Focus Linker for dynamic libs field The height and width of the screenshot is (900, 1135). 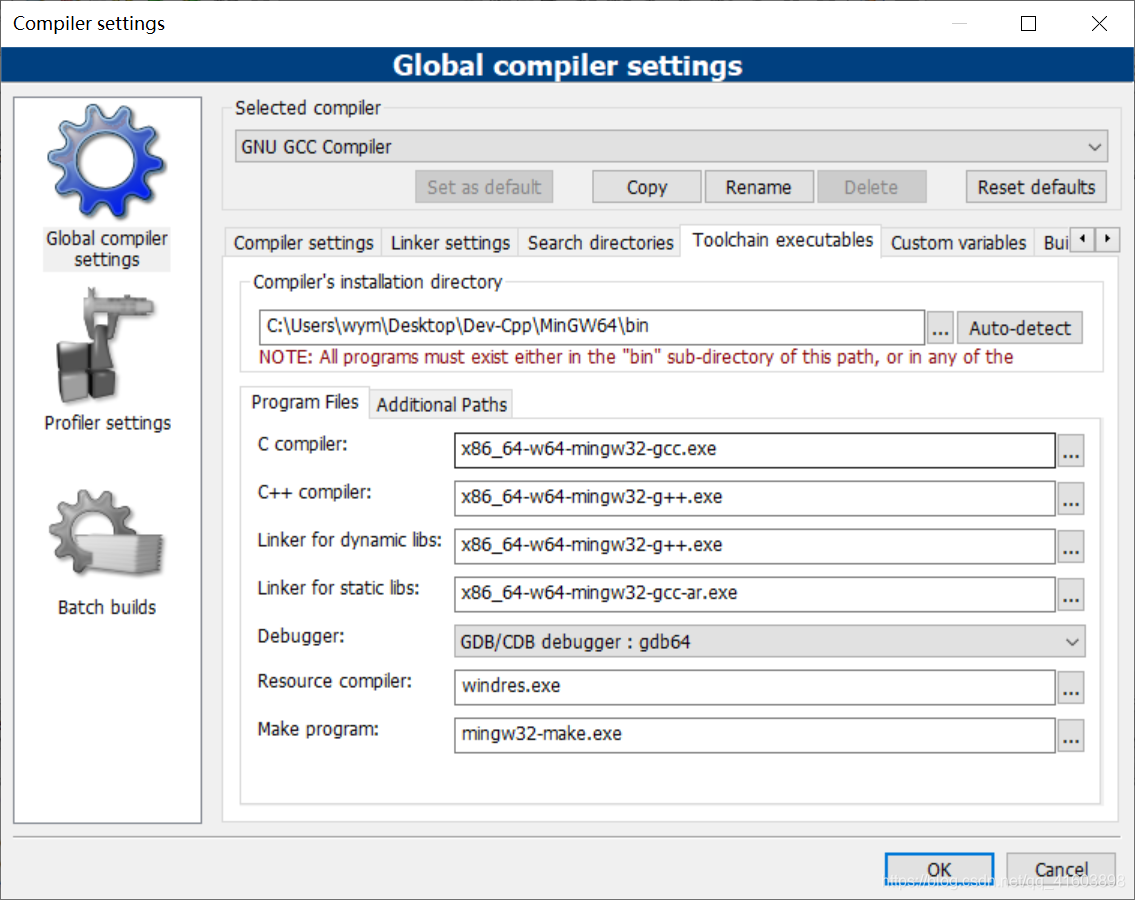(754, 546)
